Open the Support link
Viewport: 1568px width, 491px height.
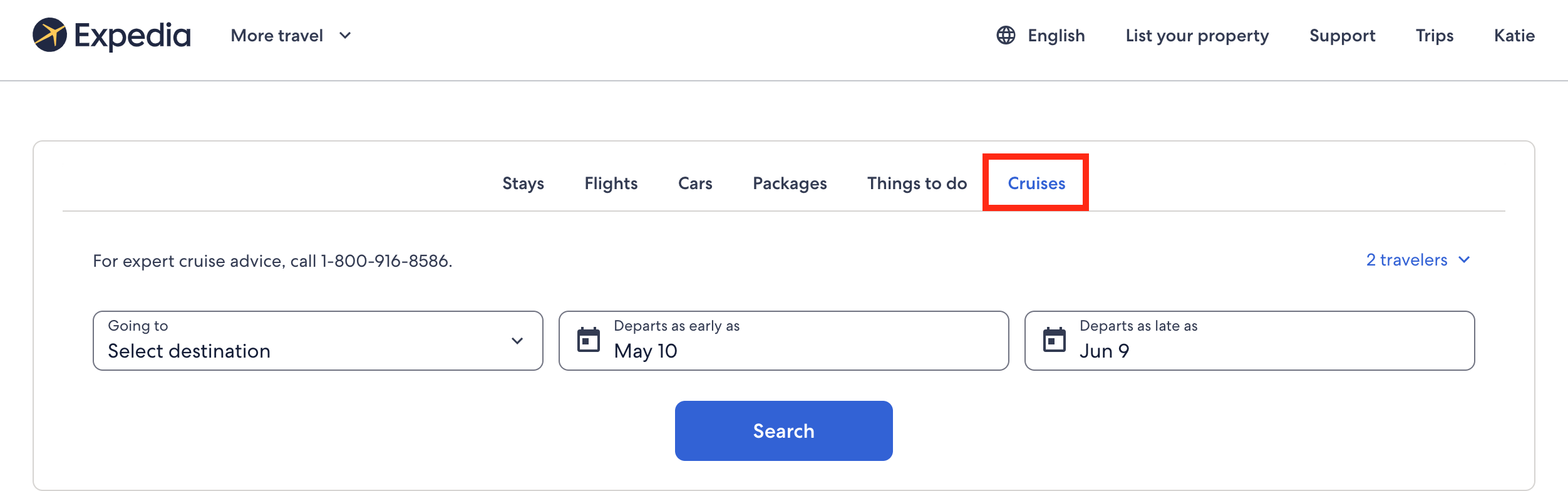pyautogui.click(x=1342, y=36)
